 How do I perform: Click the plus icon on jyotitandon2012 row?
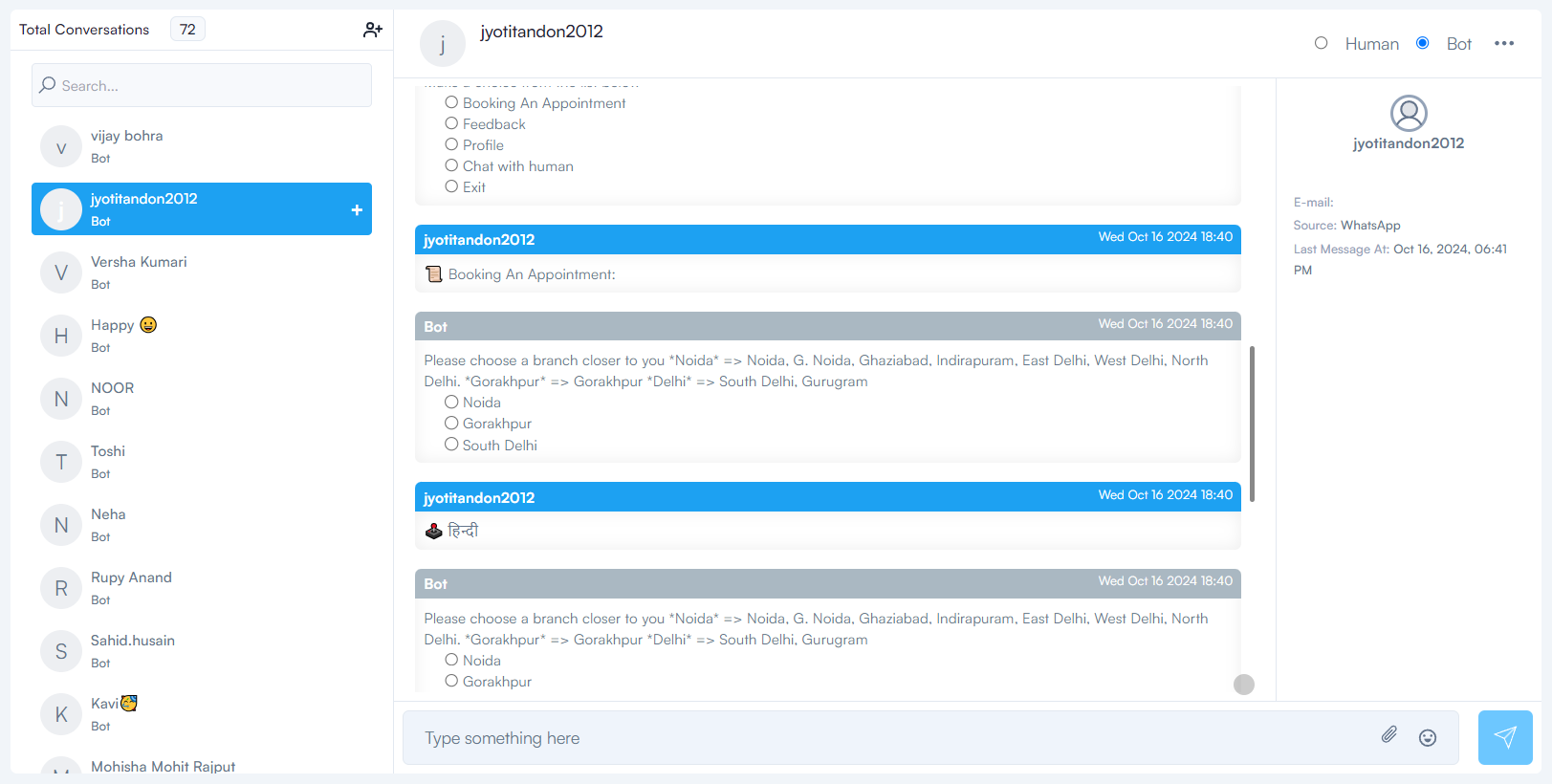coord(357,209)
